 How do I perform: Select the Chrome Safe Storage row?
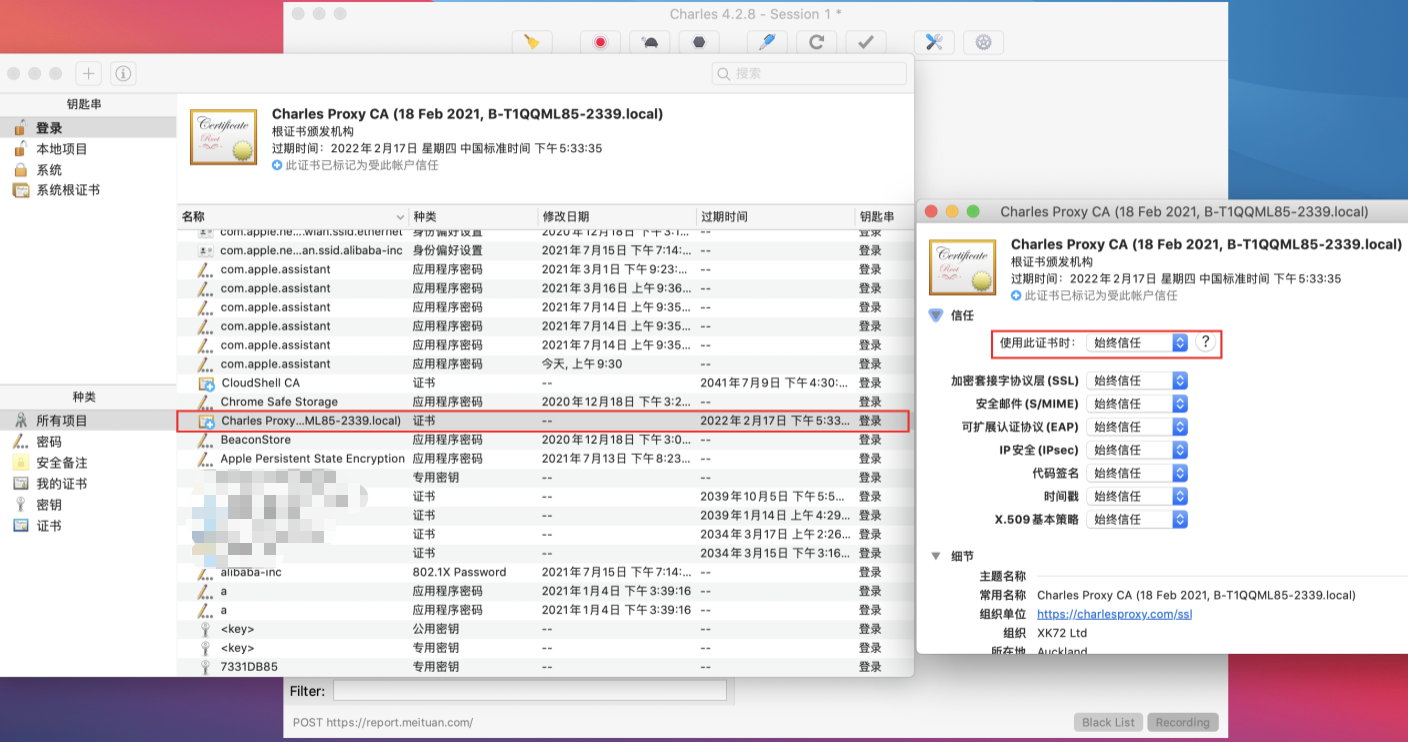pyautogui.click(x=545, y=402)
